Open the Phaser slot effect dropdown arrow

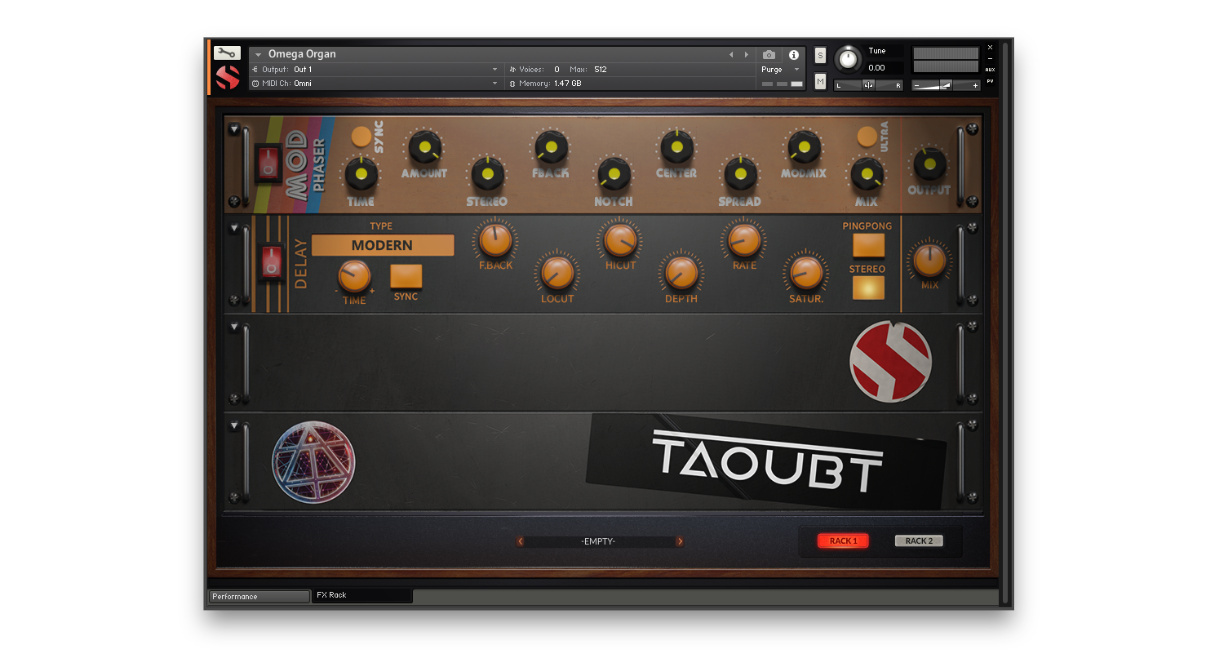[x=234, y=129]
